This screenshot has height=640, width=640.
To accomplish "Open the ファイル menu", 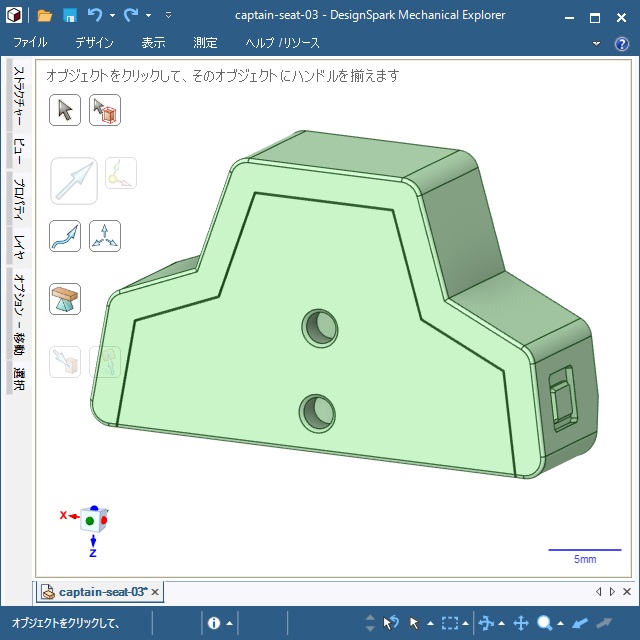I will (30, 42).
